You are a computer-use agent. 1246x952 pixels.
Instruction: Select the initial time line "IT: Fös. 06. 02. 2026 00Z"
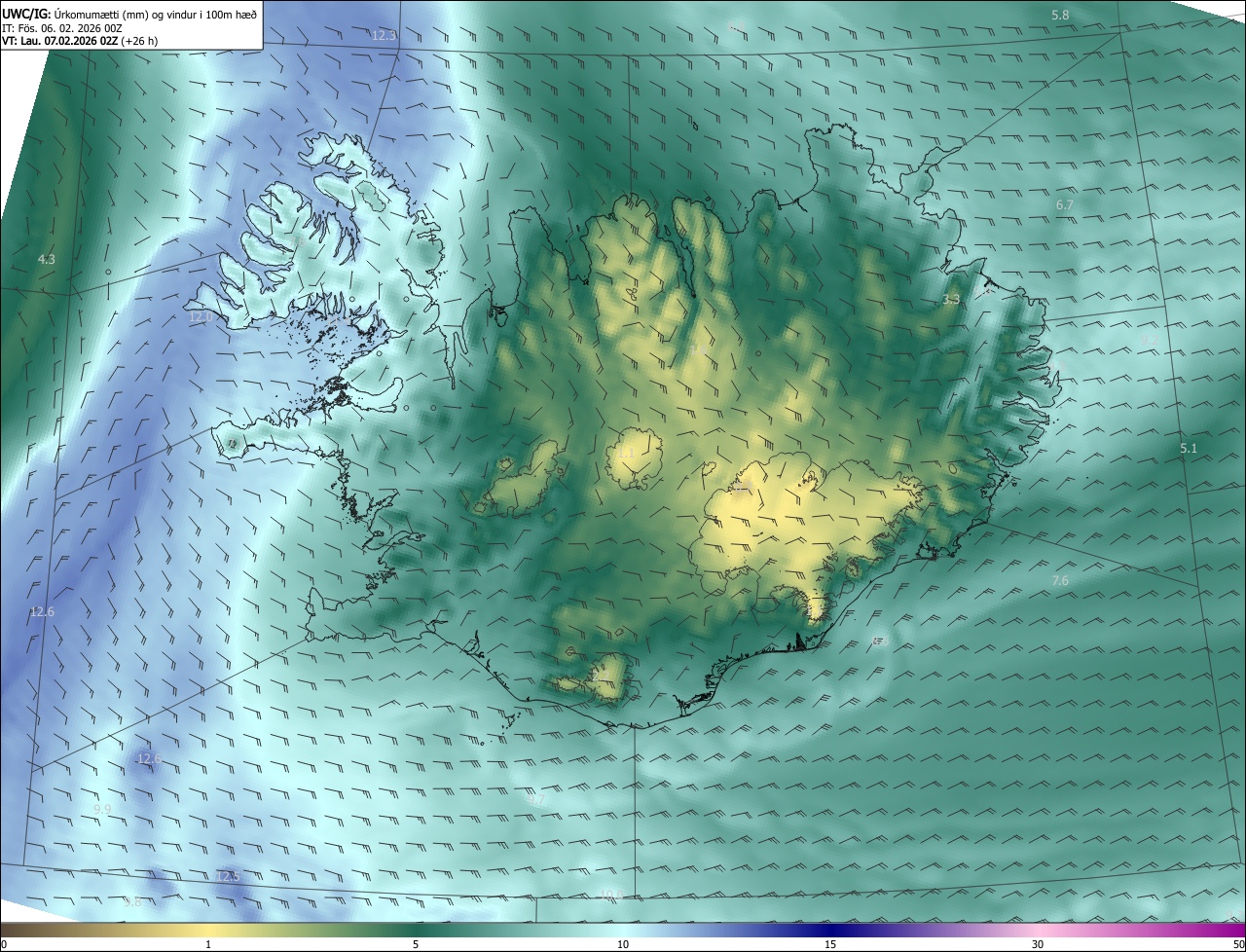pyautogui.click(x=62, y=27)
